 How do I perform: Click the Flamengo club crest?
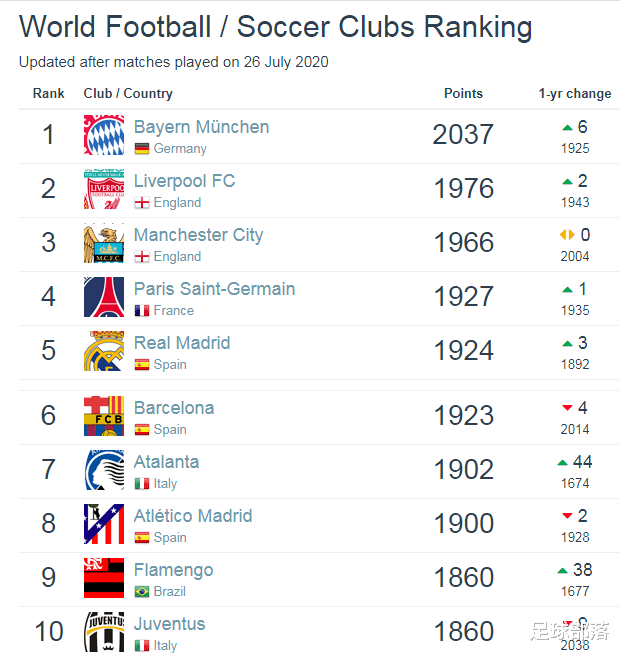pos(104,578)
